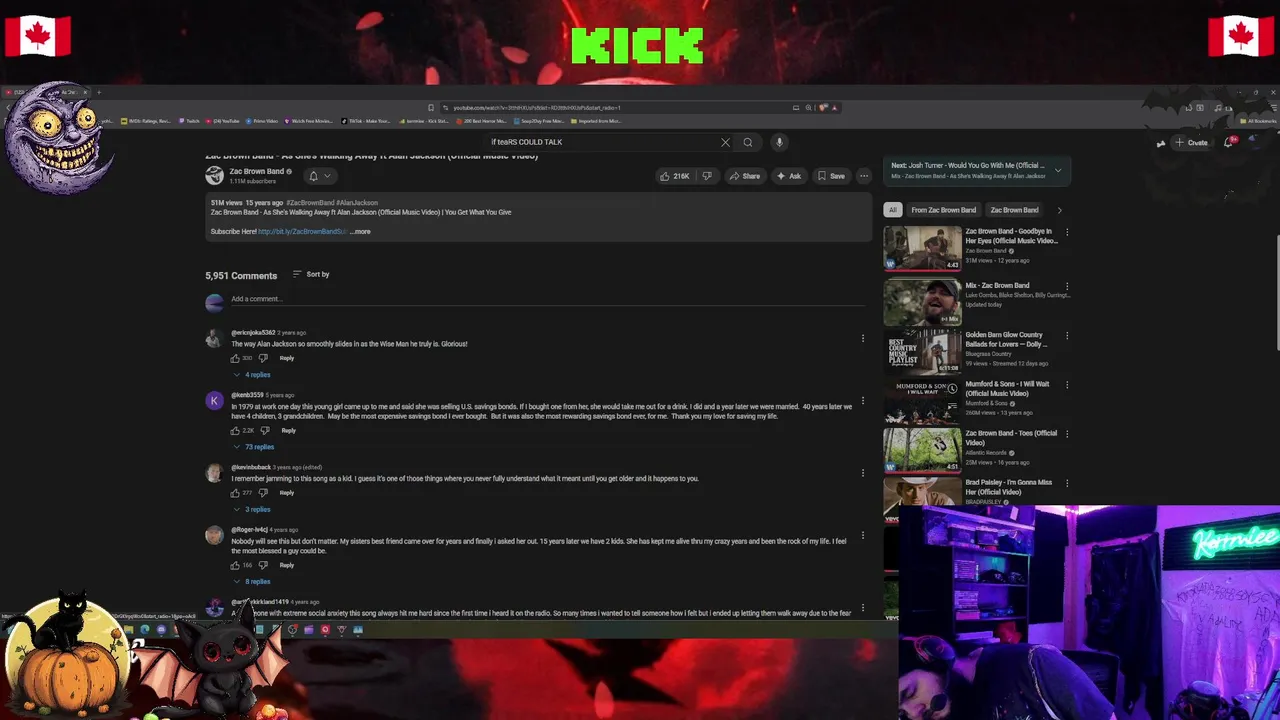Run search with magnifier button
The height and width of the screenshot is (720, 1280).
pos(747,142)
